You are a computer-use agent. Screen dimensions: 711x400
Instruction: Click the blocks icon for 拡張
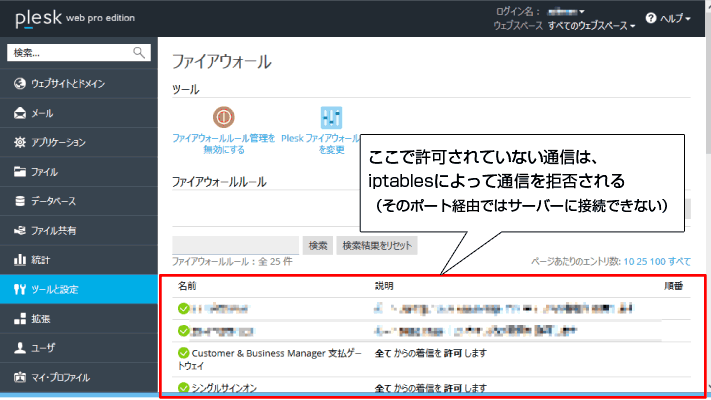pyautogui.click(x=19, y=319)
